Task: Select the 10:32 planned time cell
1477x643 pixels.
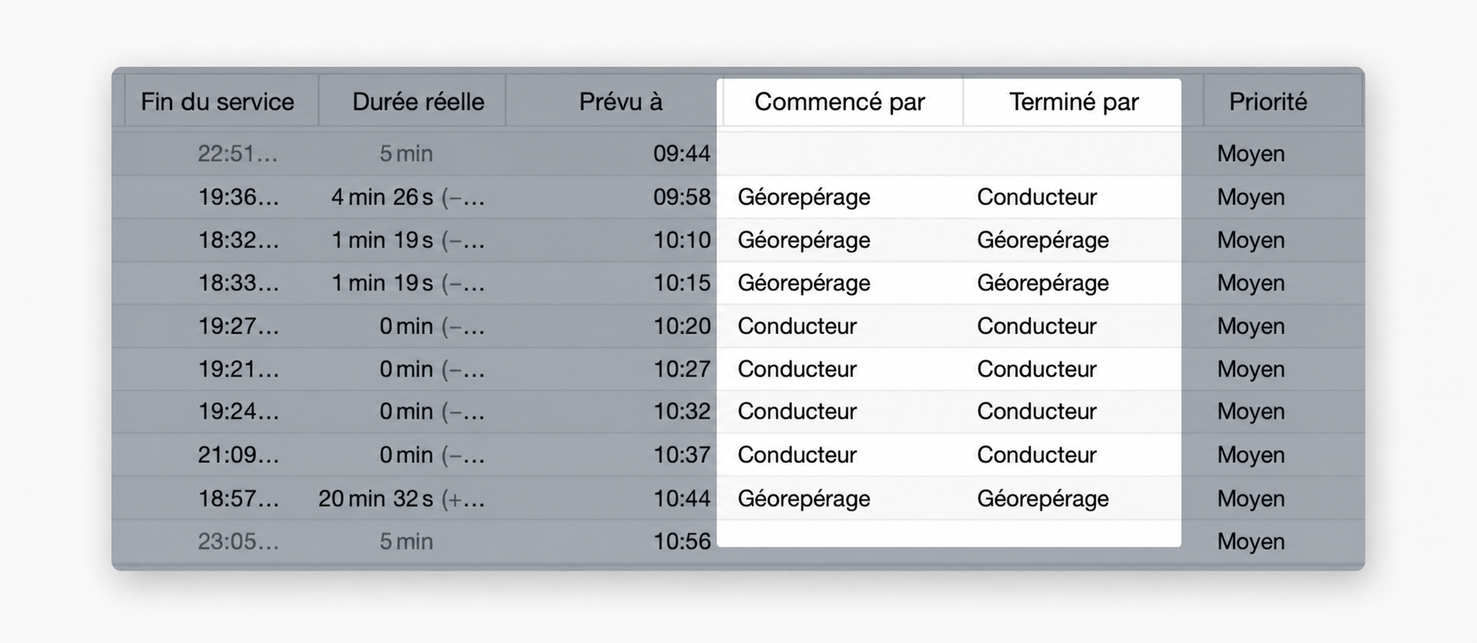Action: (682, 412)
